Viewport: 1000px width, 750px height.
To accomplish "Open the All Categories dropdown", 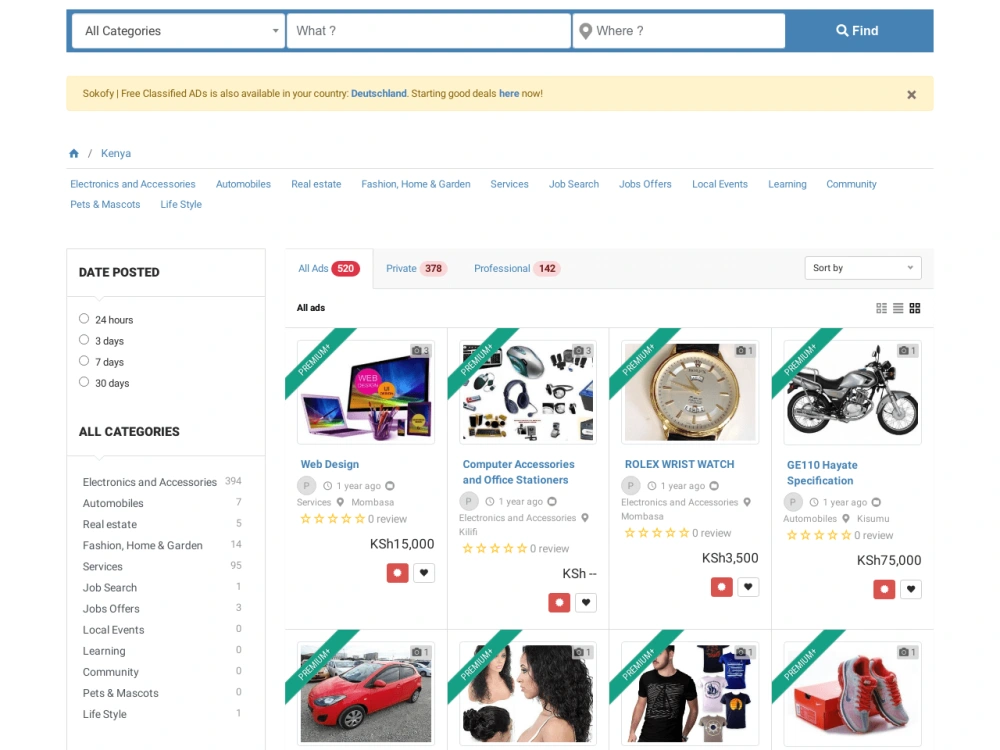I will (x=178, y=31).
